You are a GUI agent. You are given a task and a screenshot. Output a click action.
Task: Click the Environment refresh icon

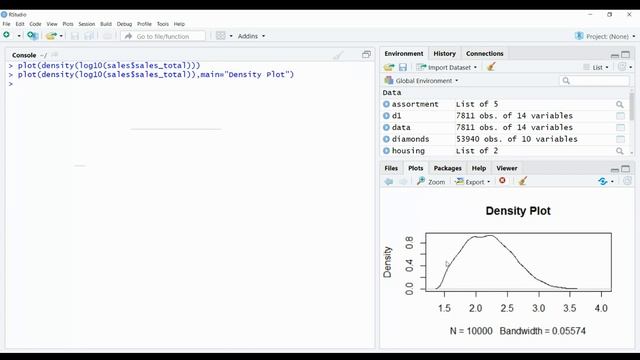click(x=622, y=67)
